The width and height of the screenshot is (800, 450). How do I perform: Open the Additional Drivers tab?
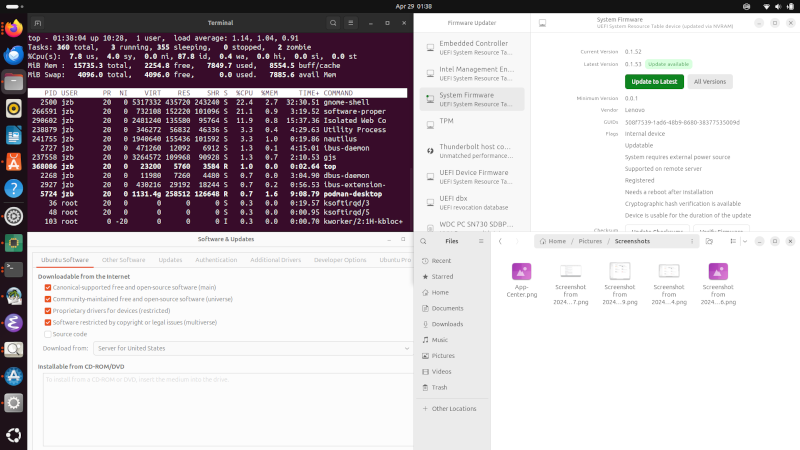coord(275,260)
